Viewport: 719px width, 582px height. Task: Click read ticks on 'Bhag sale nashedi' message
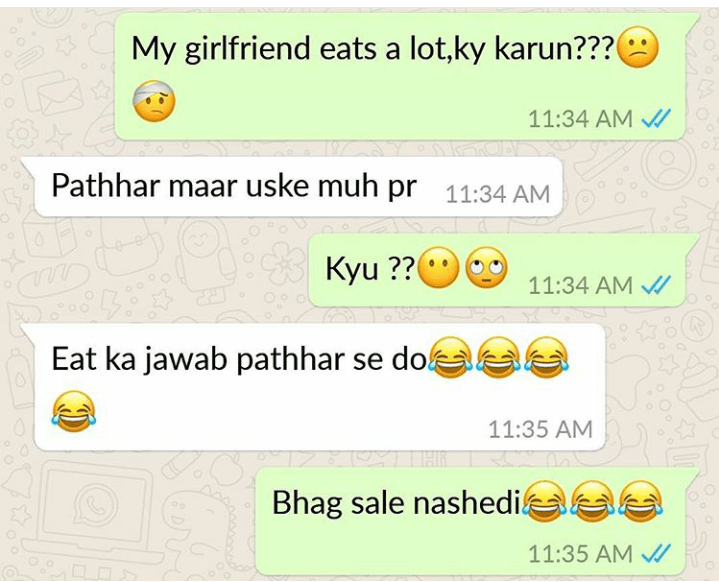coord(657,553)
